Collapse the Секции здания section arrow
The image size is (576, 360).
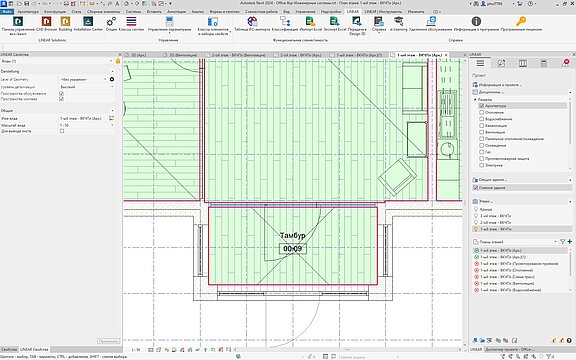tap(570, 180)
